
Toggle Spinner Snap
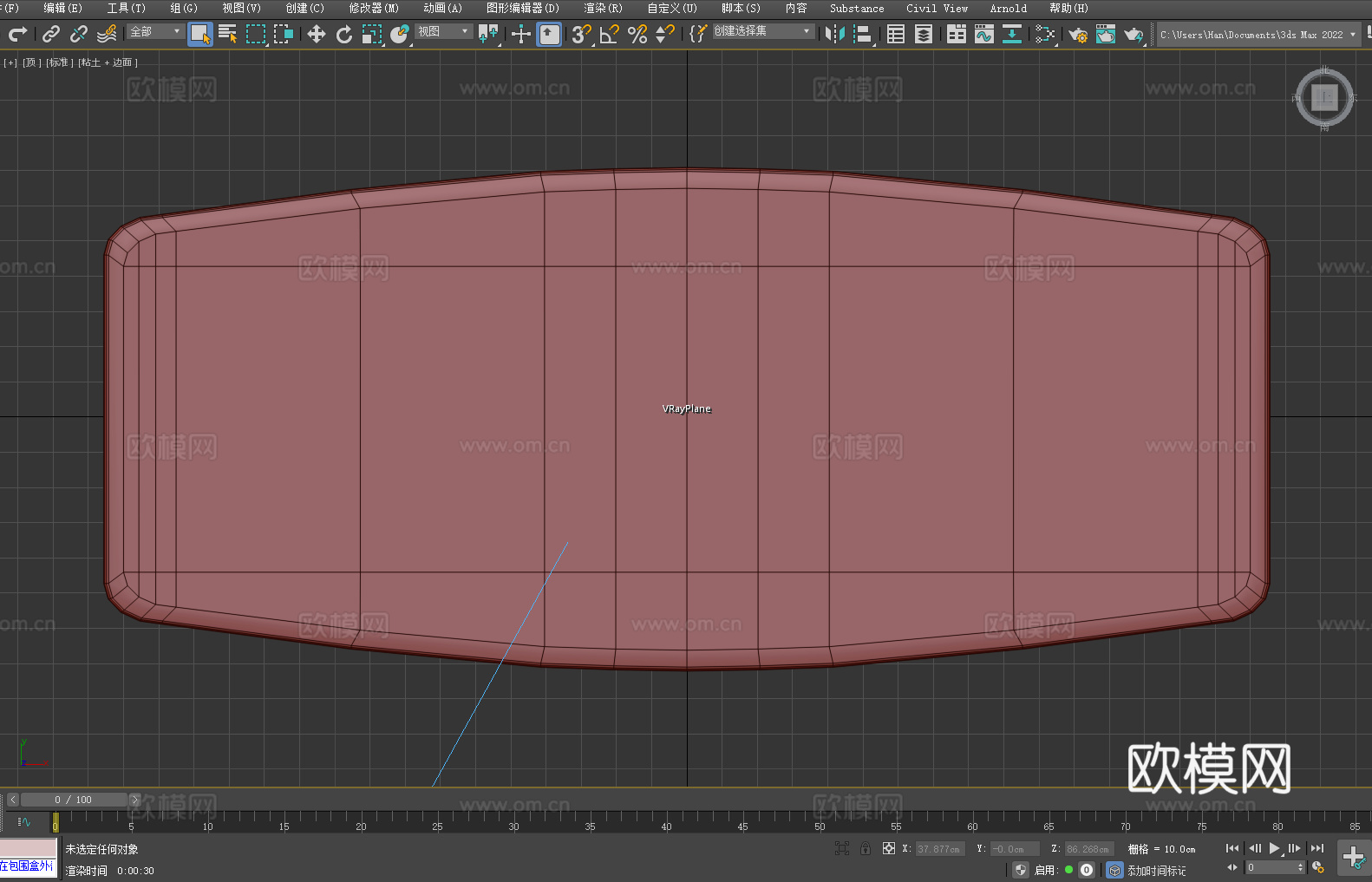(665, 34)
